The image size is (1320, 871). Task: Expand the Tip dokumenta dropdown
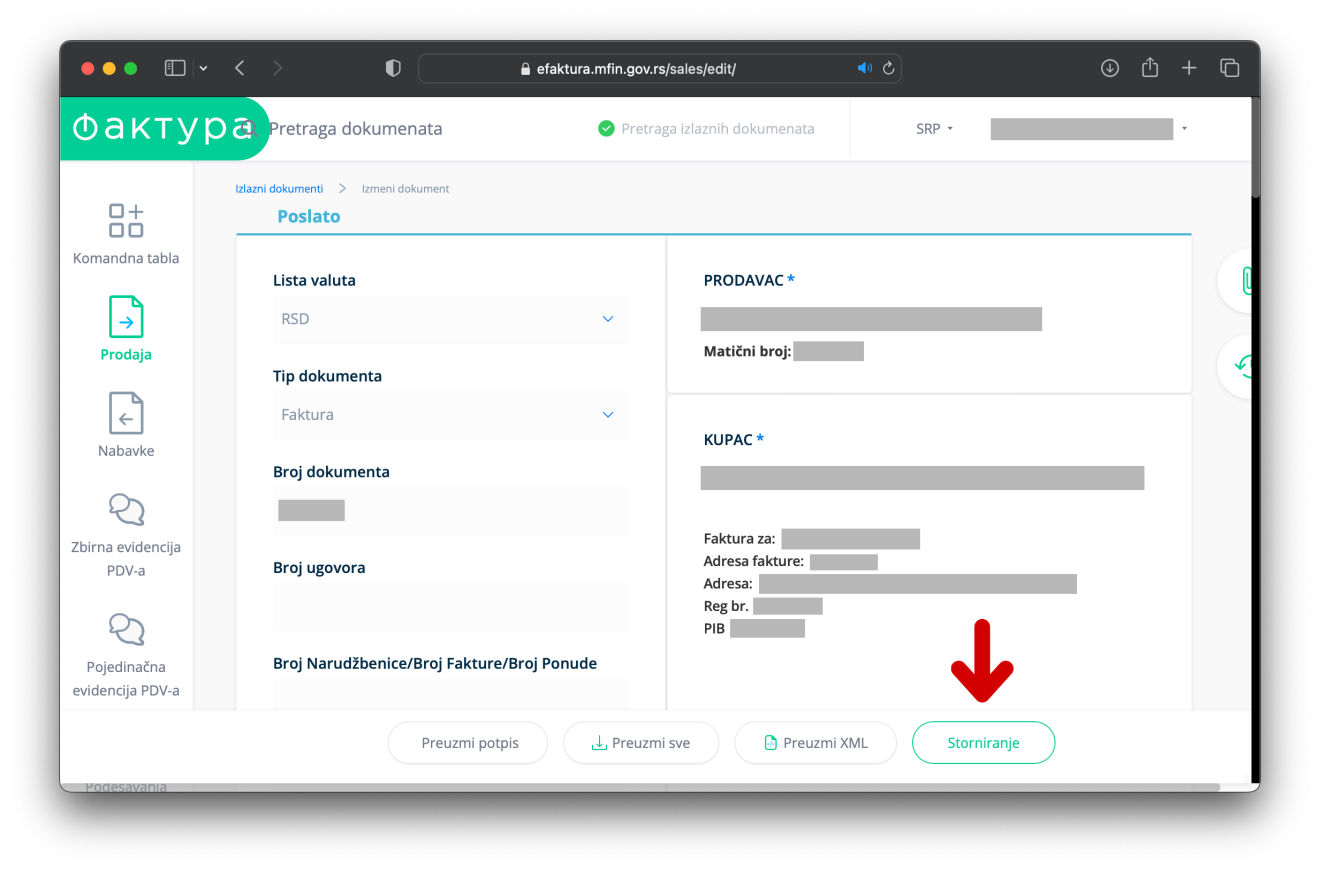click(x=450, y=415)
